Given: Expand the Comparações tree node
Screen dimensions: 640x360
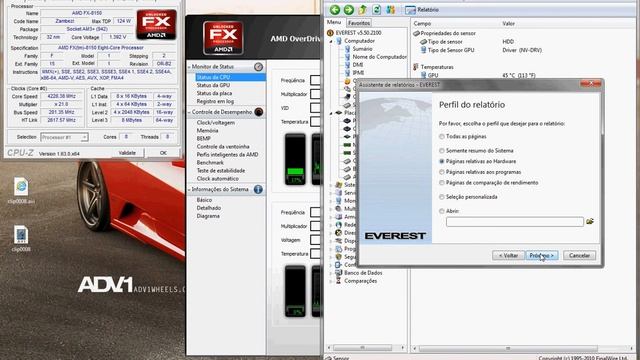Looking at the screenshot, I should coord(331,281).
